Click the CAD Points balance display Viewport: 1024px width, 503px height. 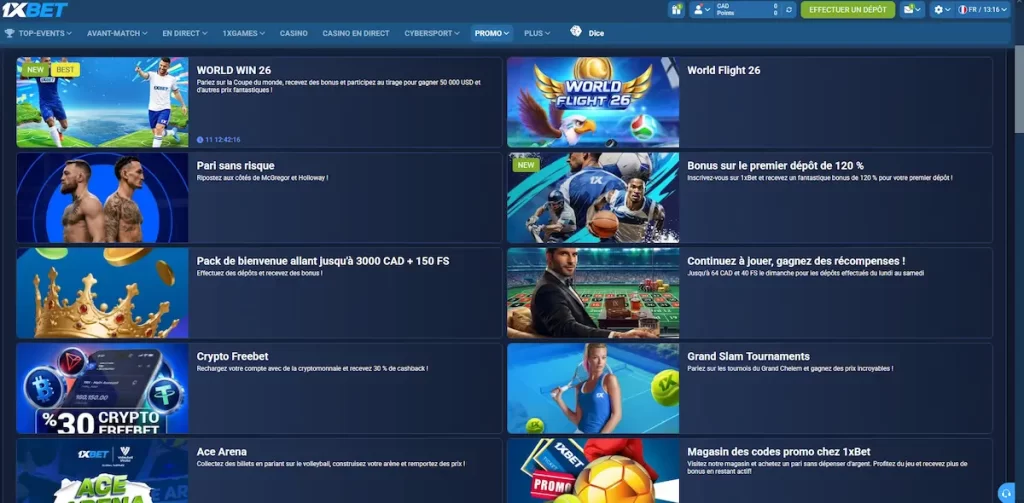coord(747,10)
